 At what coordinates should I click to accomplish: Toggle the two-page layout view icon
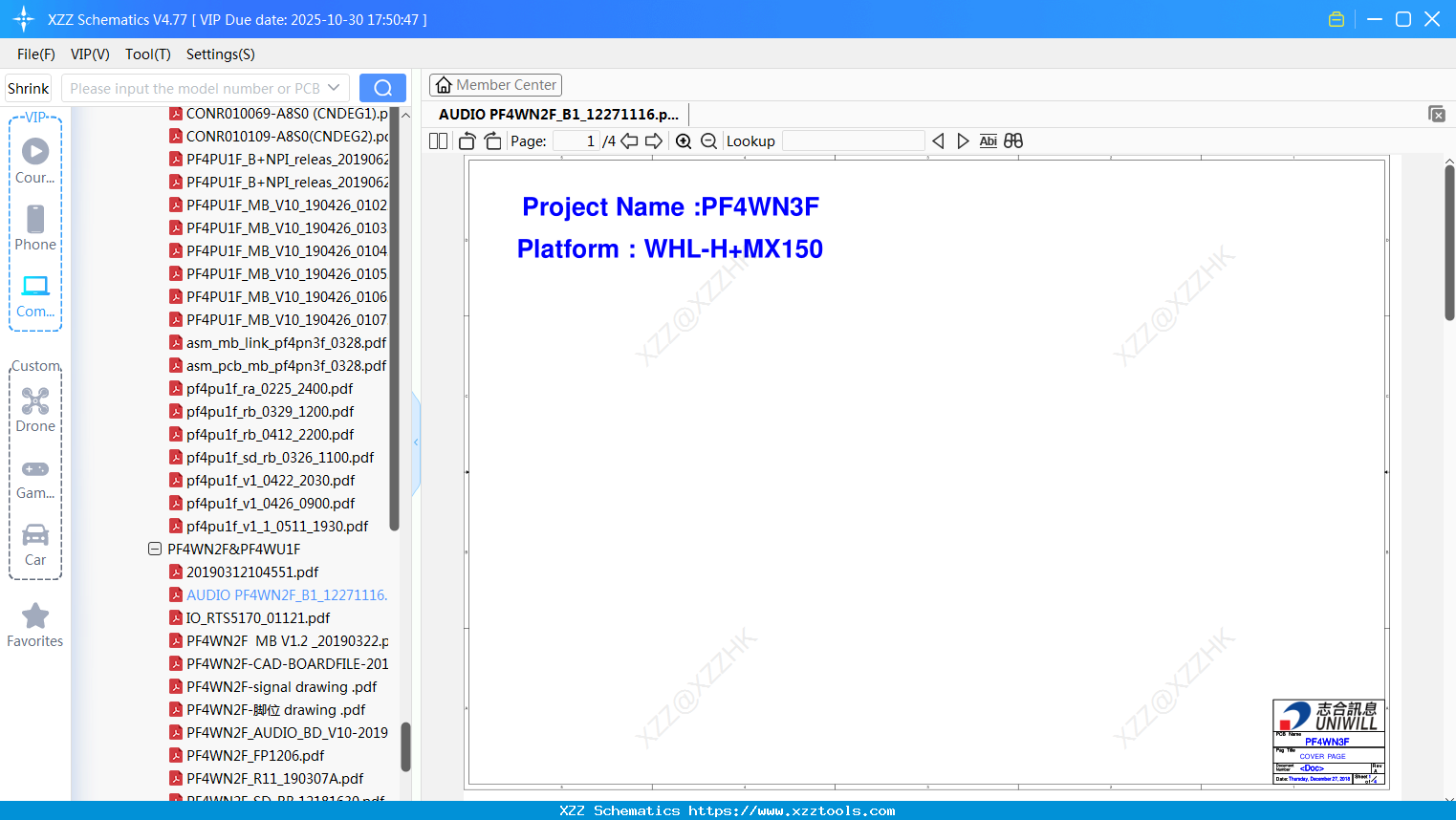pos(438,141)
